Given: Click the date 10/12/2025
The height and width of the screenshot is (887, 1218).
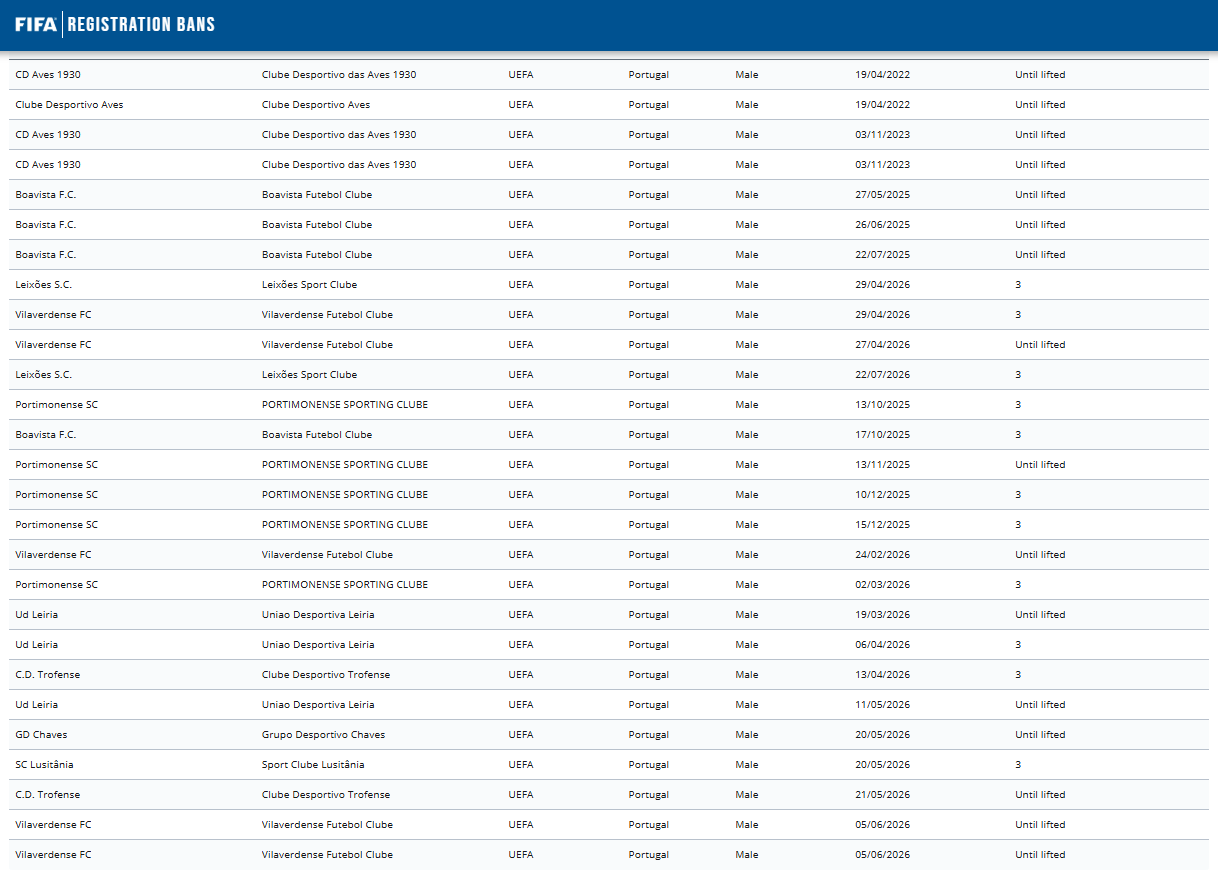Looking at the screenshot, I should tap(883, 495).
